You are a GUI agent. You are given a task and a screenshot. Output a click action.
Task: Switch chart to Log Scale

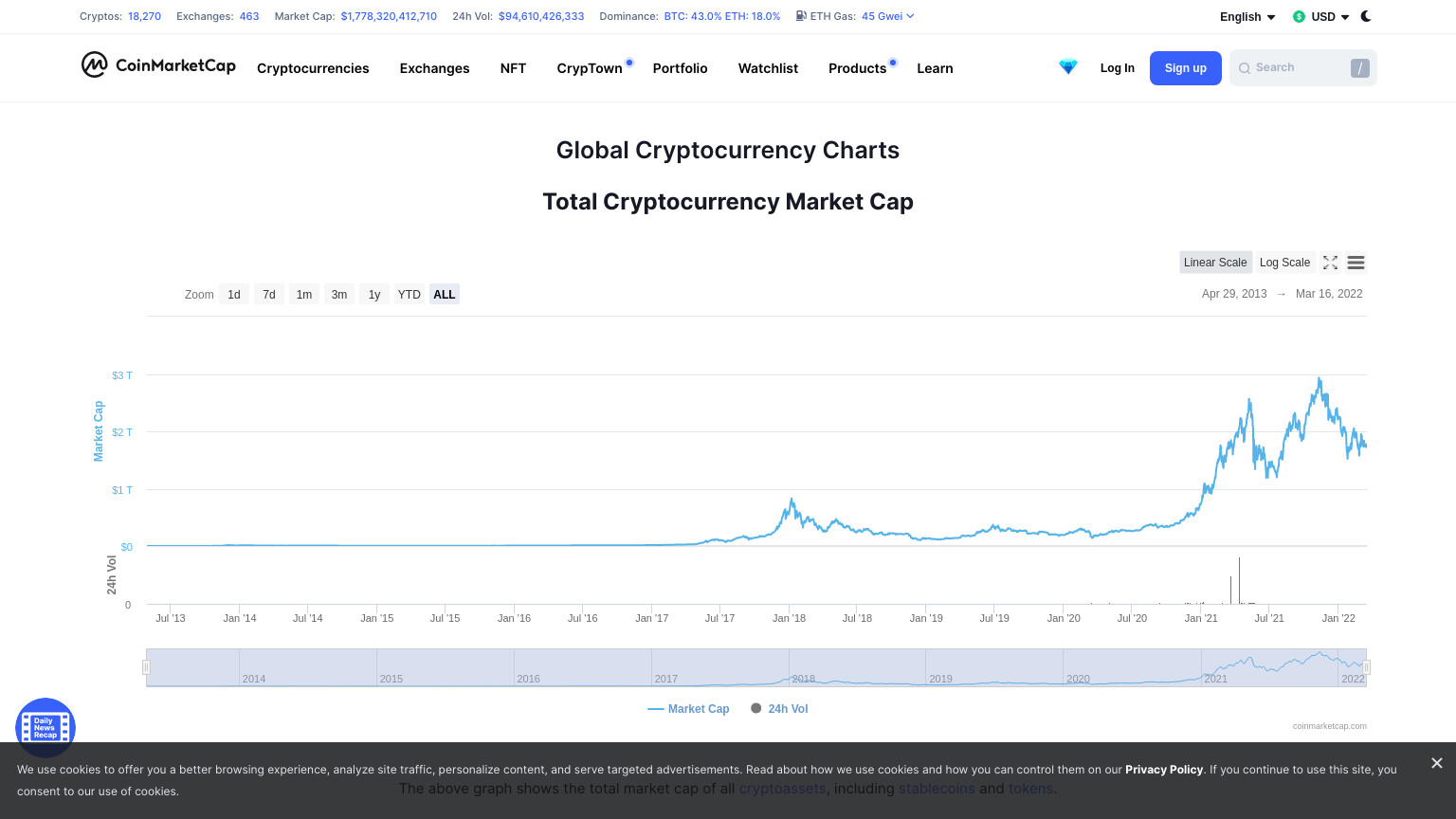tap(1284, 263)
